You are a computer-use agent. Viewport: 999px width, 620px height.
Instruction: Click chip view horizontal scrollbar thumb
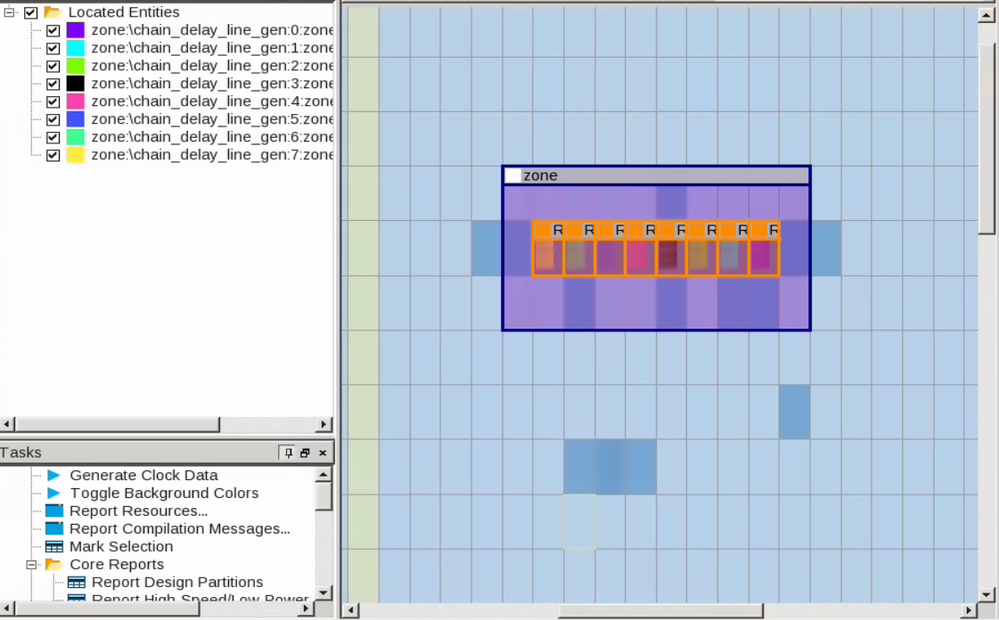(x=661, y=610)
